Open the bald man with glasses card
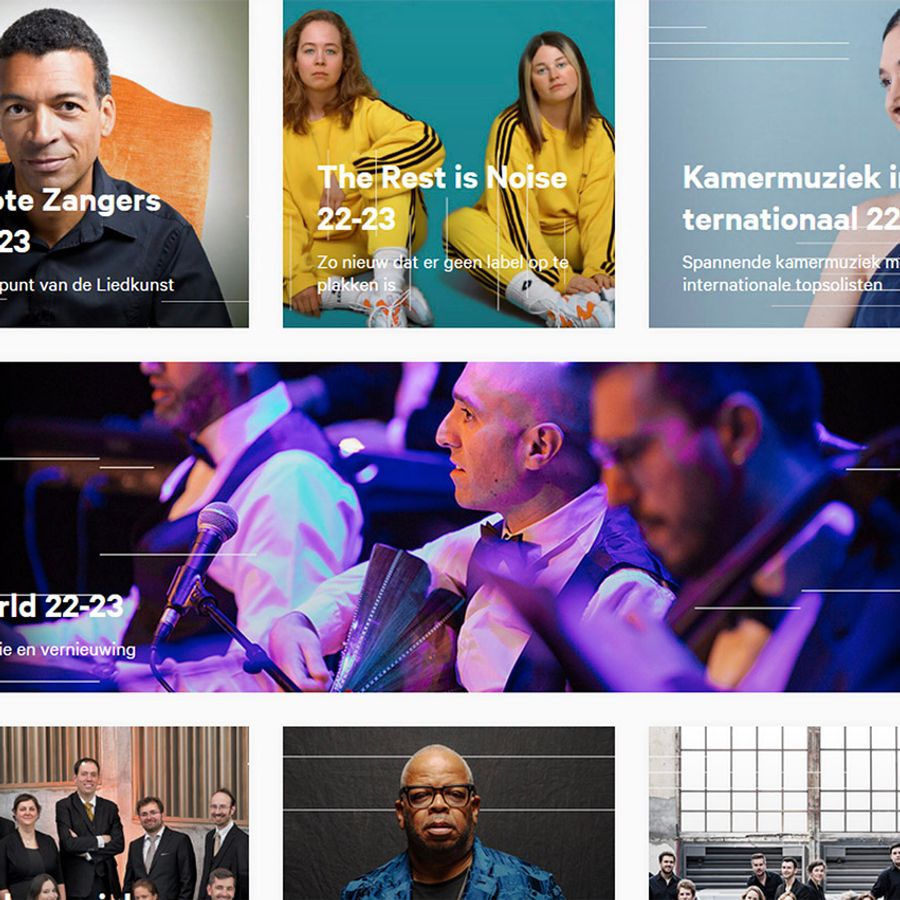 [x=449, y=813]
